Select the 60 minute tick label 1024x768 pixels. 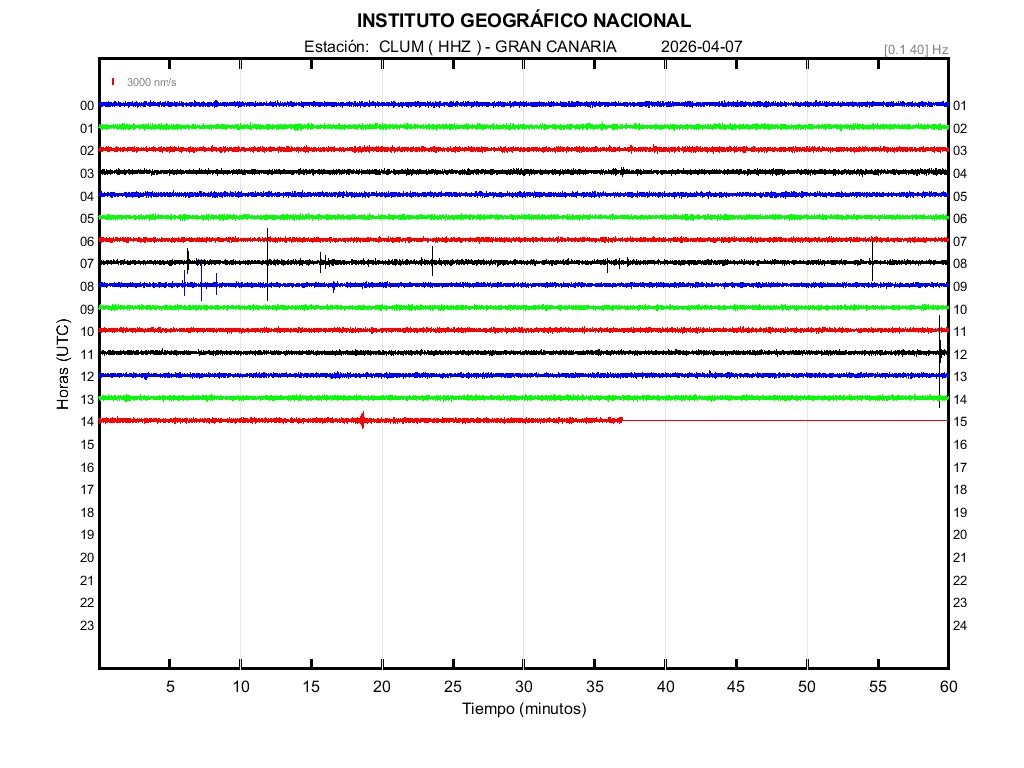(x=947, y=687)
